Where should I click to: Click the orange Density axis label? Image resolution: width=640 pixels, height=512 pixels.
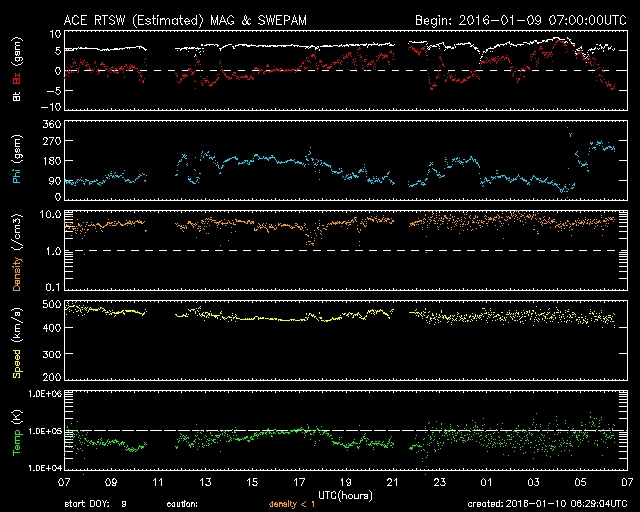[x=17, y=256]
